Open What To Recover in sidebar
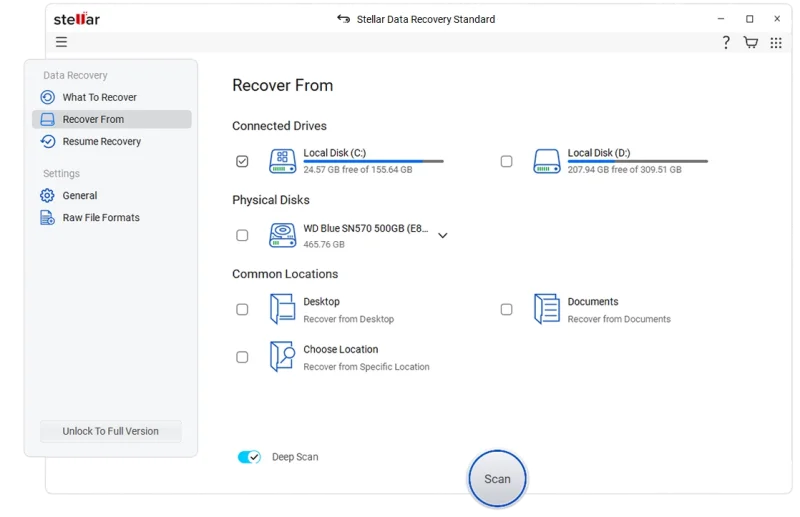Image resolution: width=800 pixels, height=517 pixels. [x=99, y=97]
